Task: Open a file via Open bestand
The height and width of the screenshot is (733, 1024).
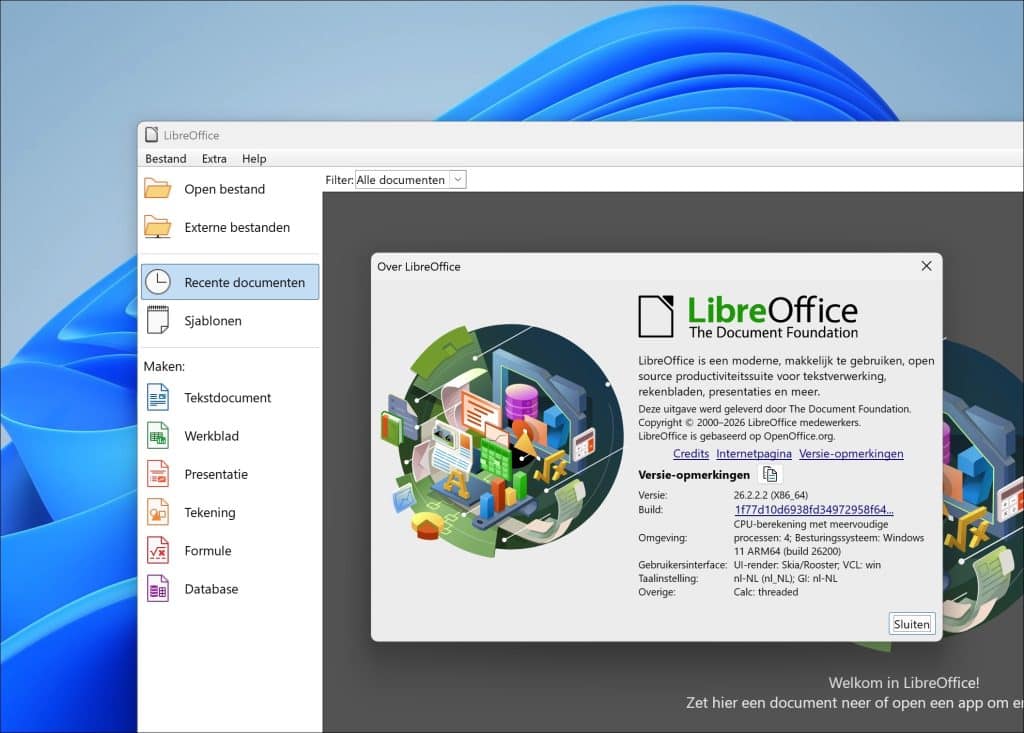Action: 224,188
